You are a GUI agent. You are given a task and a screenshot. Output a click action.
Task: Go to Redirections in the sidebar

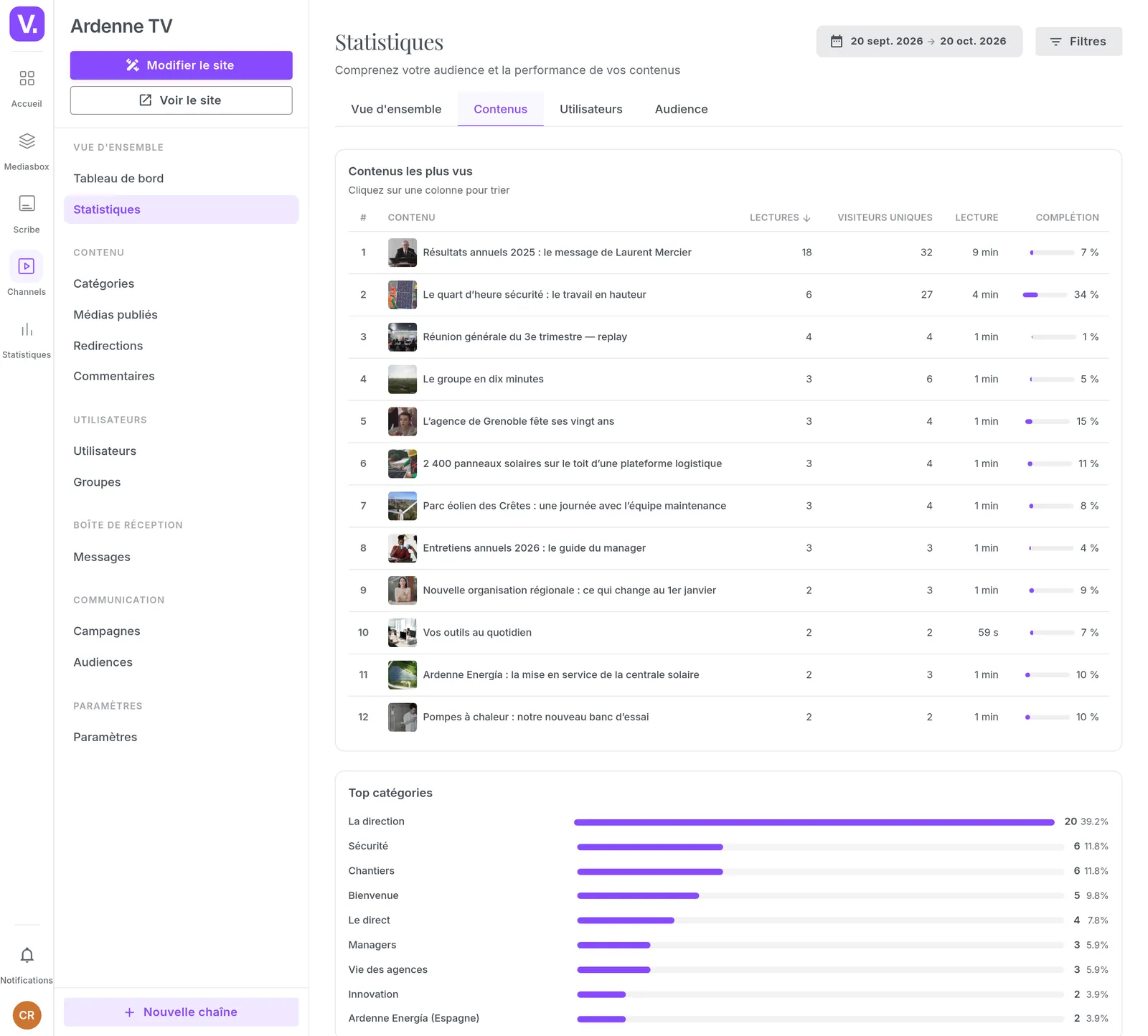tap(181, 346)
